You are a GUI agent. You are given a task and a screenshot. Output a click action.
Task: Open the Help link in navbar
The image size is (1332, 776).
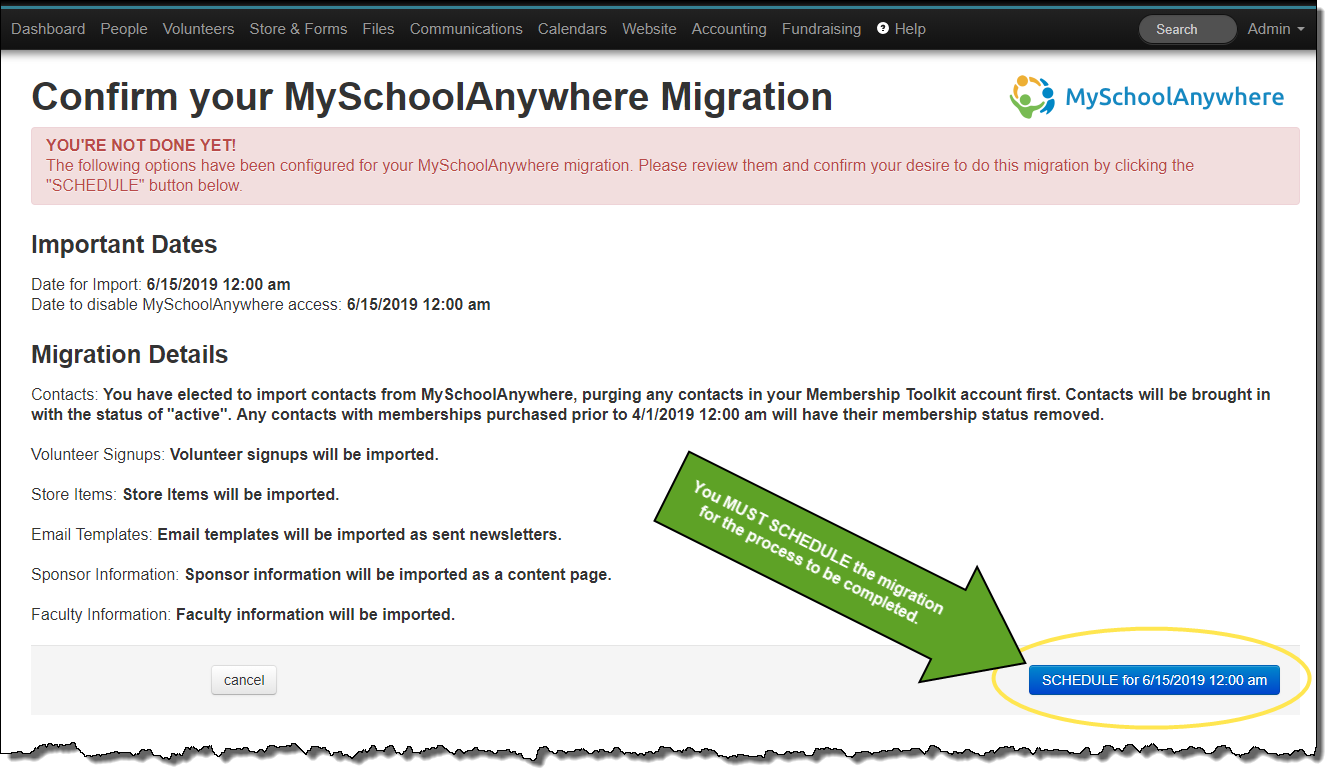pyautogui.click(x=910, y=29)
